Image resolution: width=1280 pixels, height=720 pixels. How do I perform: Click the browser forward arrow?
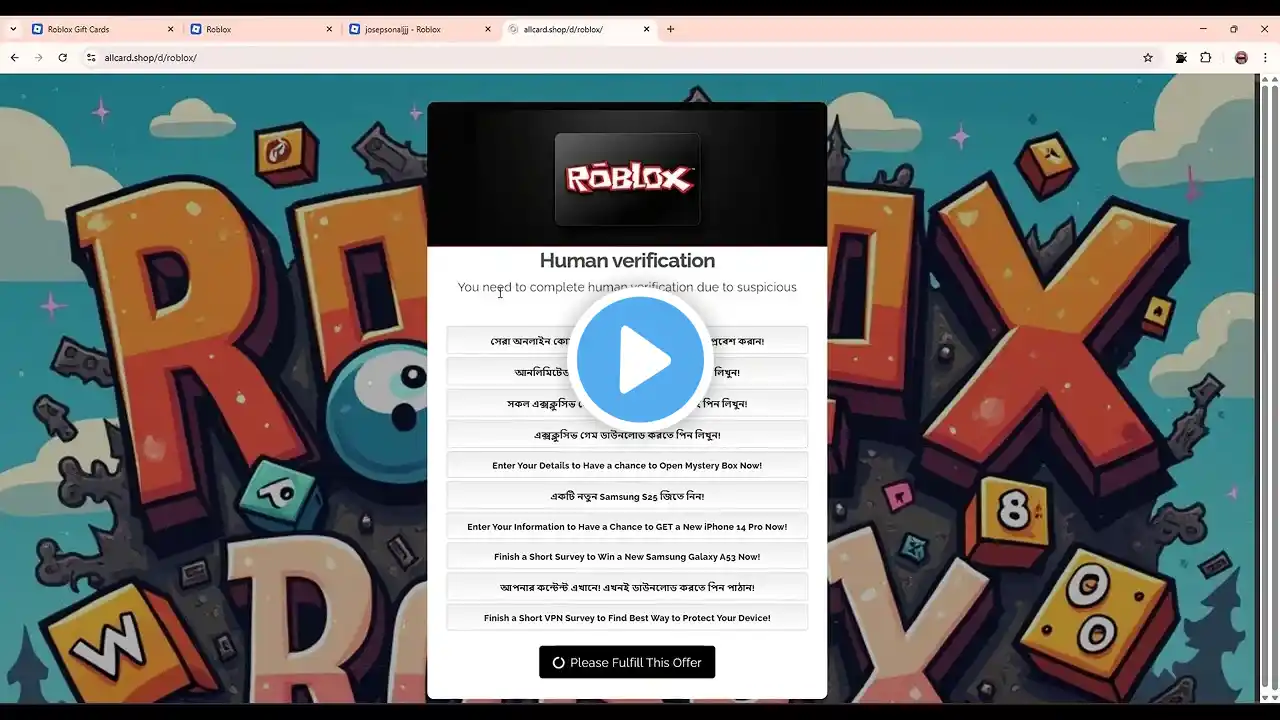click(x=39, y=58)
